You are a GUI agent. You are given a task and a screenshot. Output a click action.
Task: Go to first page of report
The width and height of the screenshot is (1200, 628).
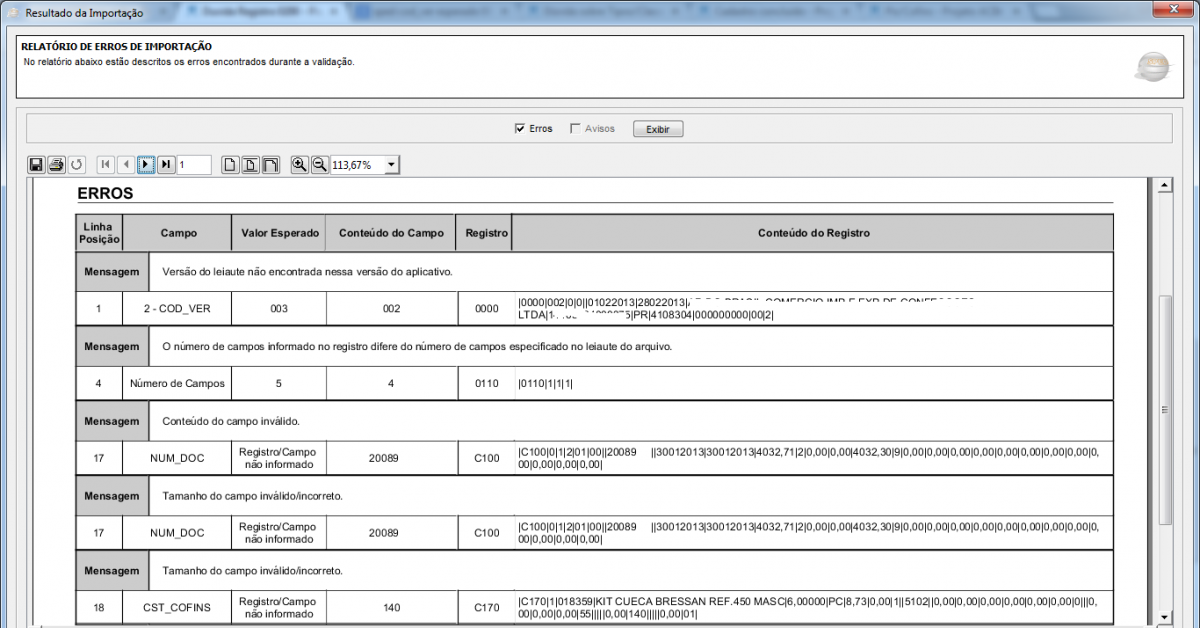(106, 164)
